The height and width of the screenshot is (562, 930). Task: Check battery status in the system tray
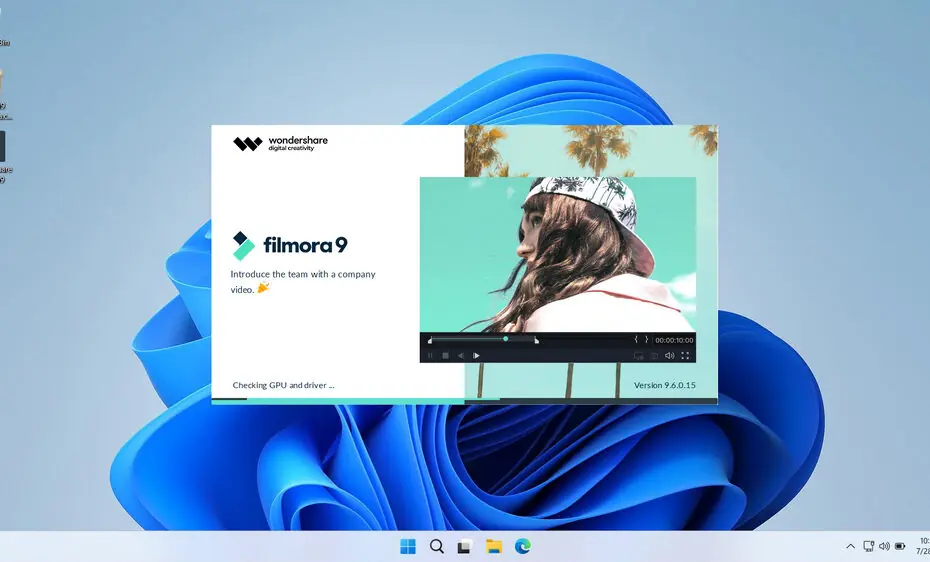(900, 546)
